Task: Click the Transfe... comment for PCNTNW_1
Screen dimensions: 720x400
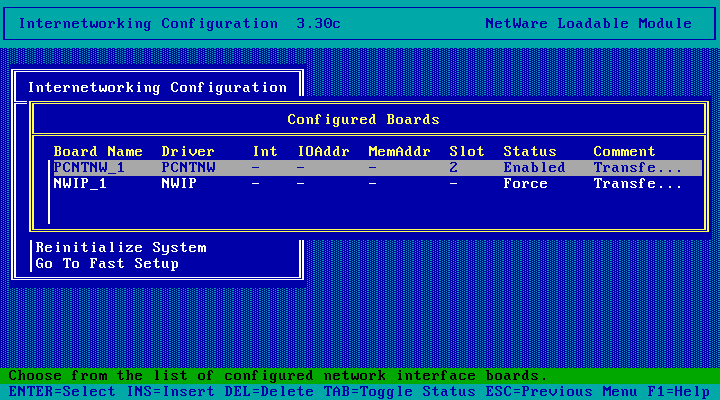Action: pos(637,168)
